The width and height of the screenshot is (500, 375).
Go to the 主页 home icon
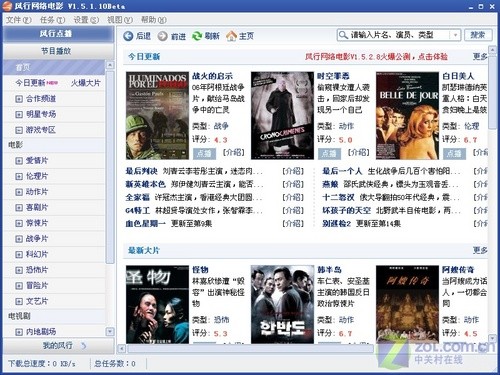[231, 36]
